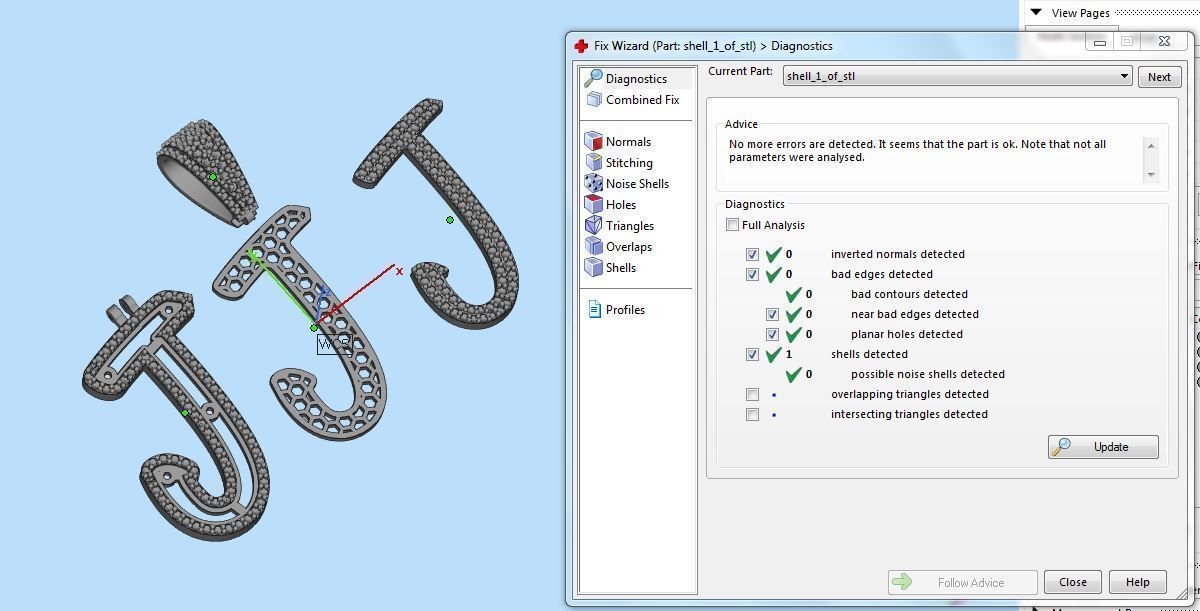This screenshot has height=611, width=1200.
Task: Click the green checkmark next to bad contours
Action: (793, 294)
